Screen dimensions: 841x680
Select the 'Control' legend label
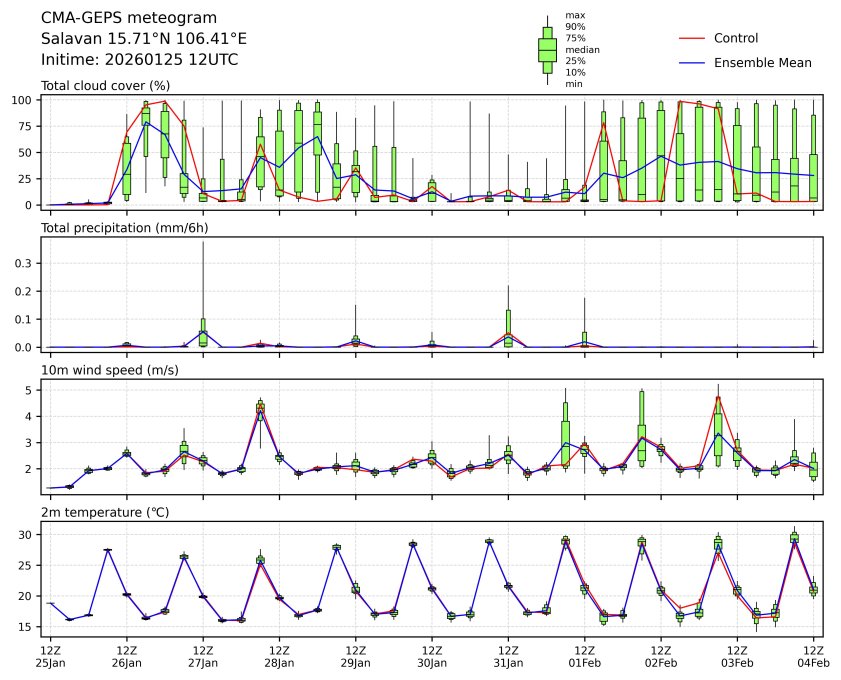[x=735, y=38]
